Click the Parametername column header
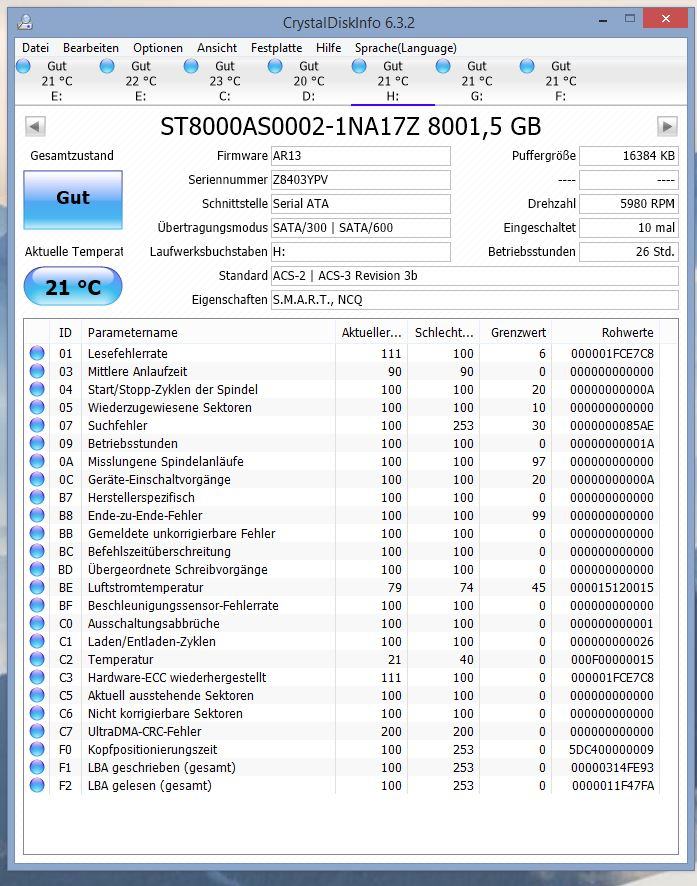Image resolution: width=697 pixels, height=886 pixels. [208, 332]
